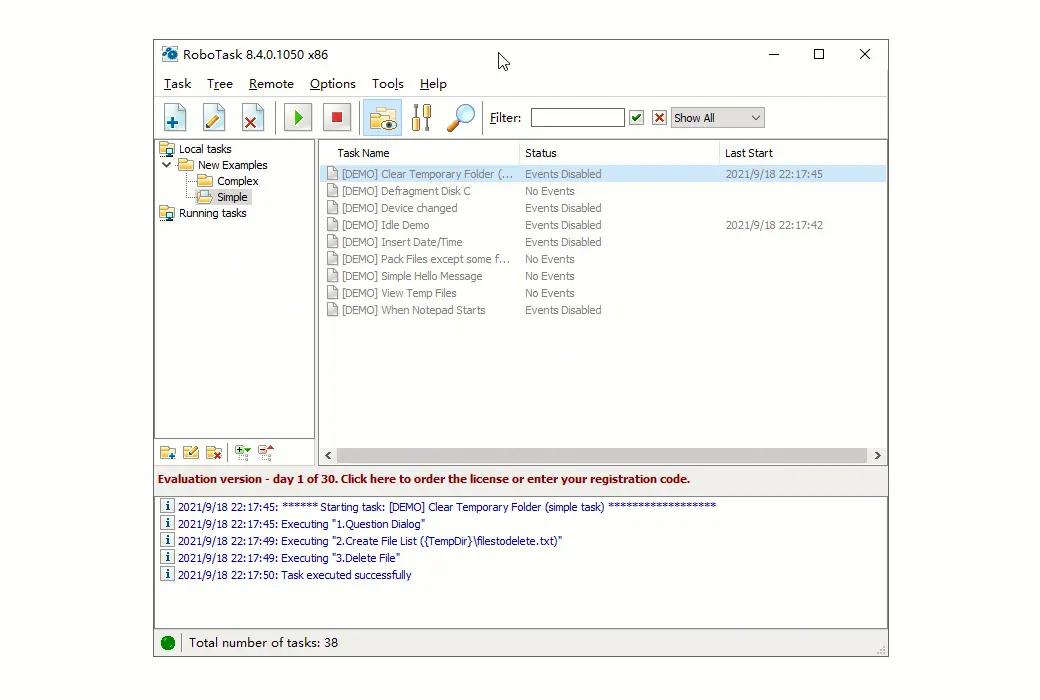
Task: Open the Options menu
Action: [x=332, y=84]
